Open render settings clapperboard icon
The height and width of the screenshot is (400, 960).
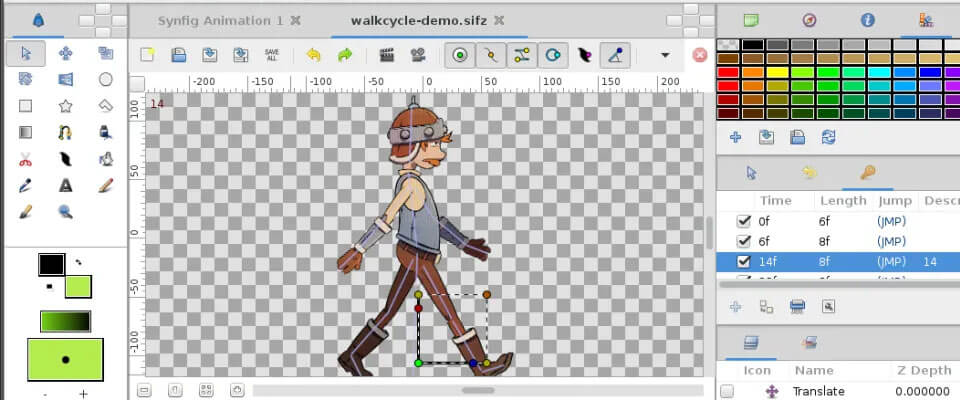pyautogui.click(x=386, y=55)
